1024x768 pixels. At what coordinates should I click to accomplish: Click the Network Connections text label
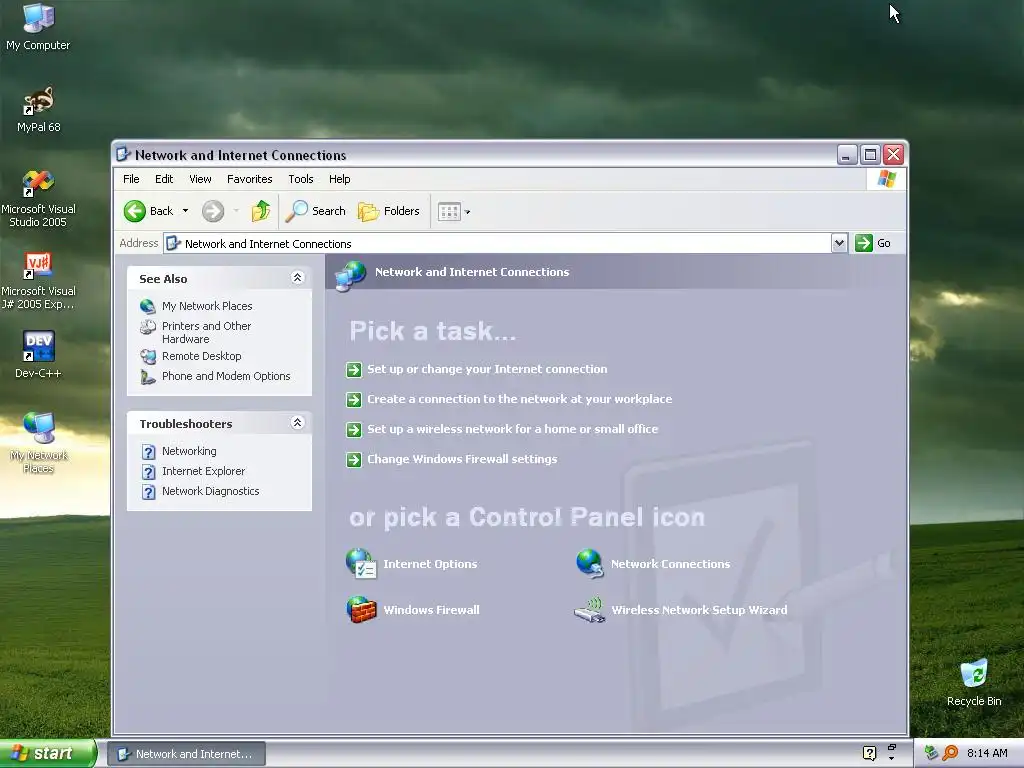coord(670,564)
